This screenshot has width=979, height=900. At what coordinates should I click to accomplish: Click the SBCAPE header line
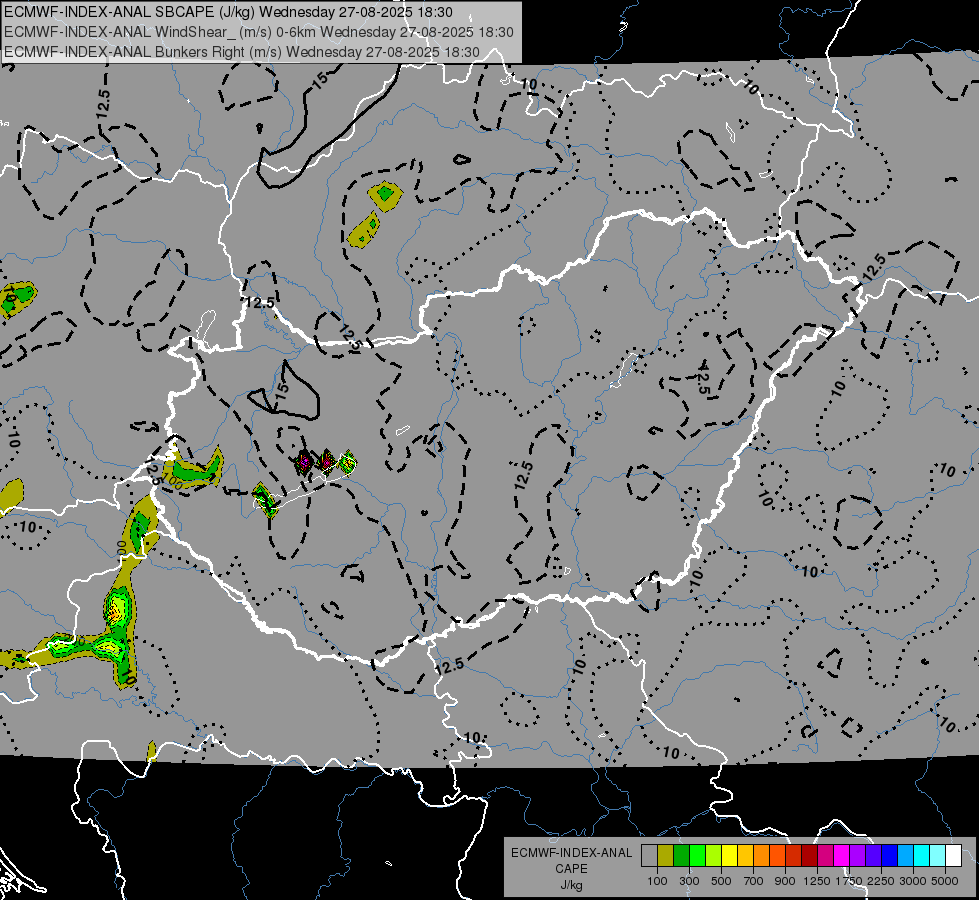click(229, 12)
